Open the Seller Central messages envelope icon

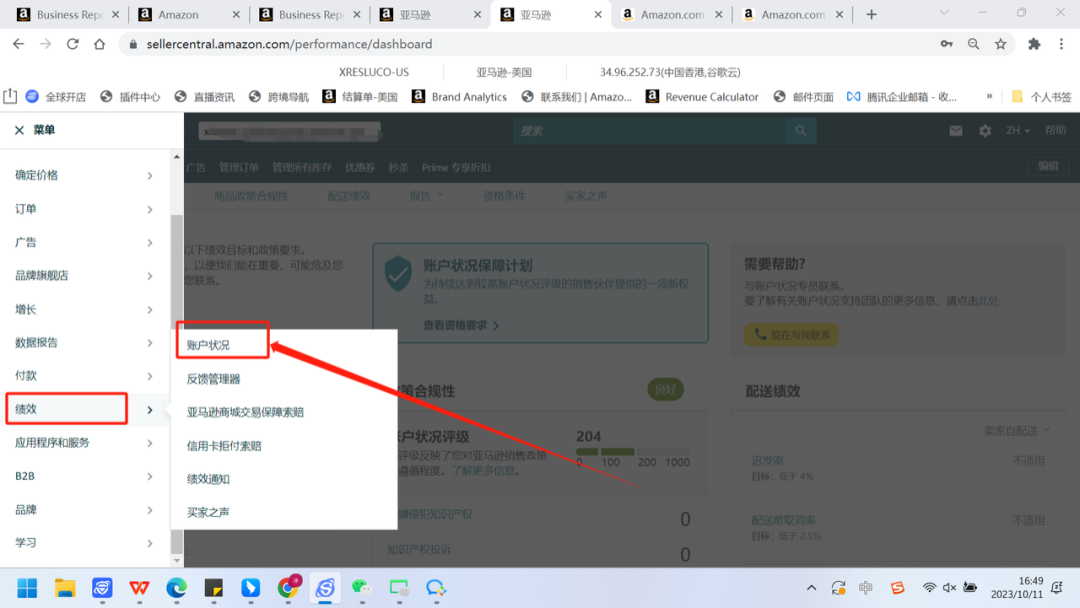tap(955, 130)
